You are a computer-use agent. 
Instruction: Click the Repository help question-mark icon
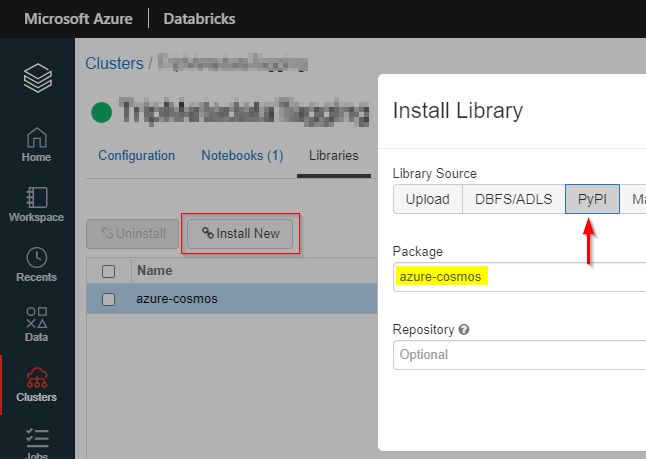pos(464,330)
